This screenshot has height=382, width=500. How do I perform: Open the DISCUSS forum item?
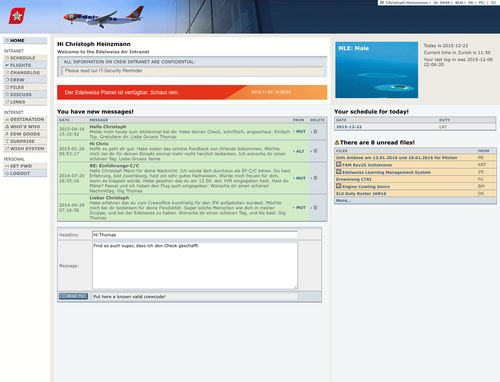[25, 95]
